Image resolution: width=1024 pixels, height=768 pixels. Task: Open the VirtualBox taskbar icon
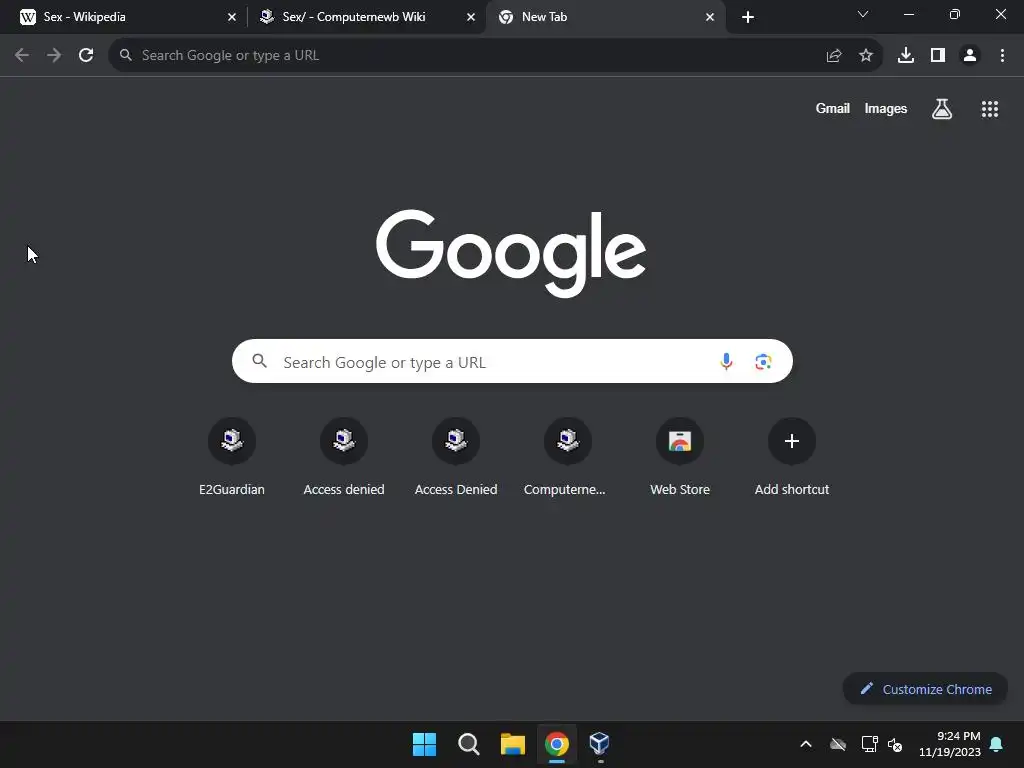tap(600, 743)
